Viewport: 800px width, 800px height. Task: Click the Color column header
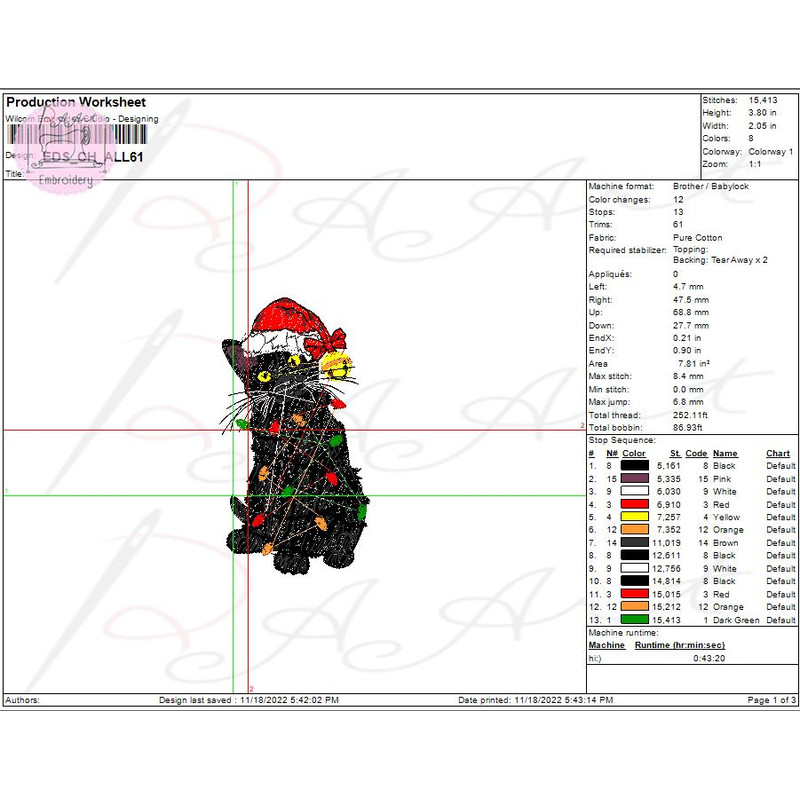click(x=634, y=453)
